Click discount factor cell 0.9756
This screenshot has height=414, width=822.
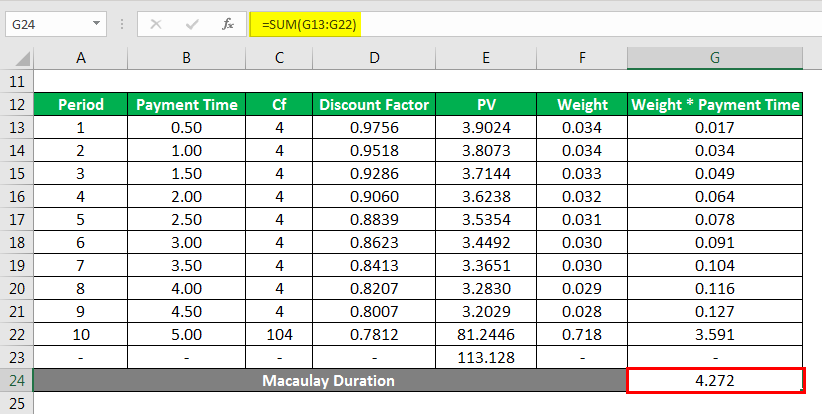tap(374, 127)
